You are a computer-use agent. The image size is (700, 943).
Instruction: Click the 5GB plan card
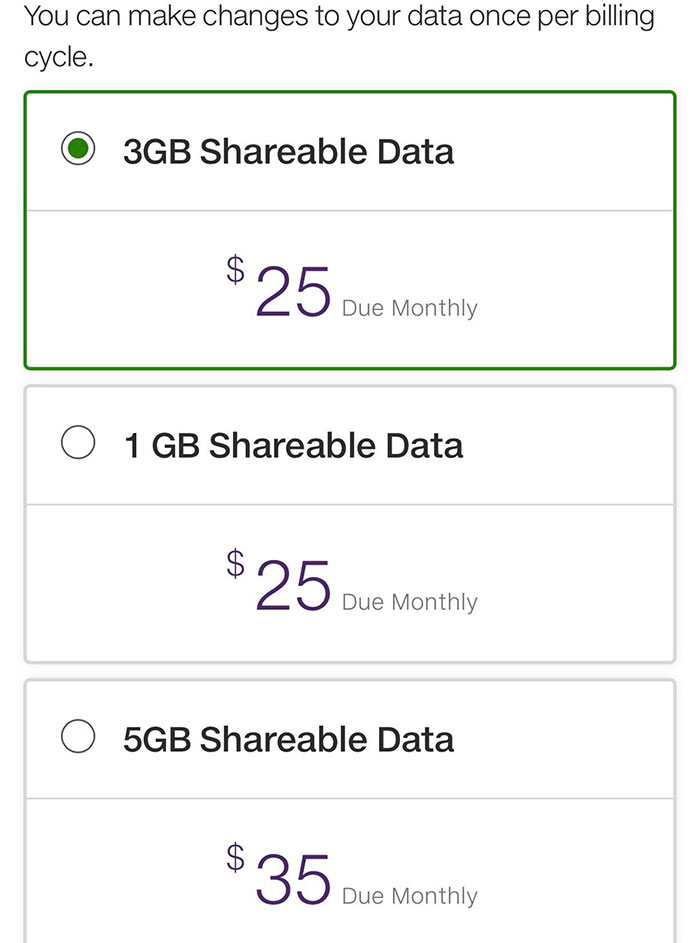click(x=348, y=810)
